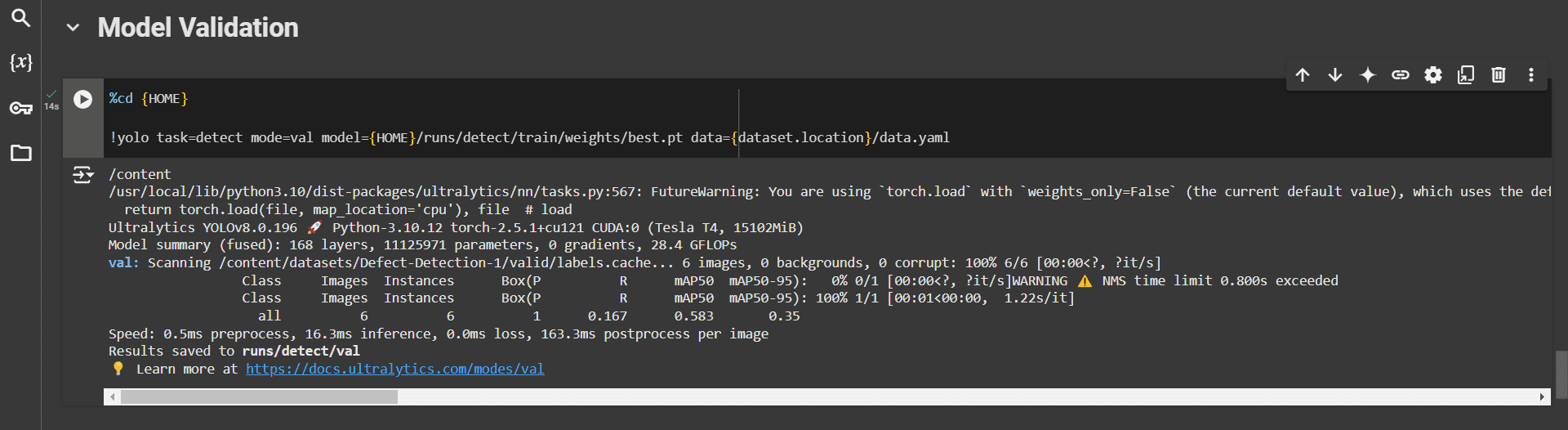Open the Variables {x} panel
The image size is (1568, 430).
[x=20, y=62]
